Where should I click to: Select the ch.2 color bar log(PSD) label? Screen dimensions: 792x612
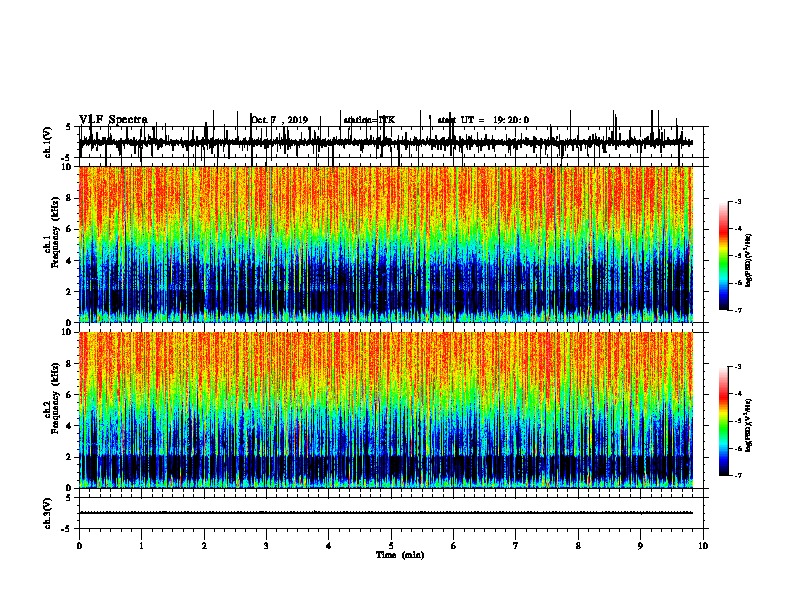748,425
